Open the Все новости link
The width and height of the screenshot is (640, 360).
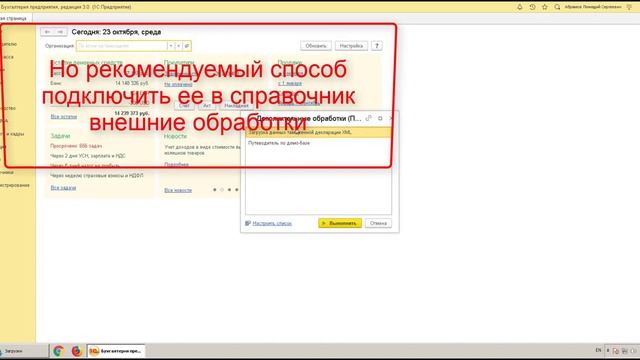(178, 190)
